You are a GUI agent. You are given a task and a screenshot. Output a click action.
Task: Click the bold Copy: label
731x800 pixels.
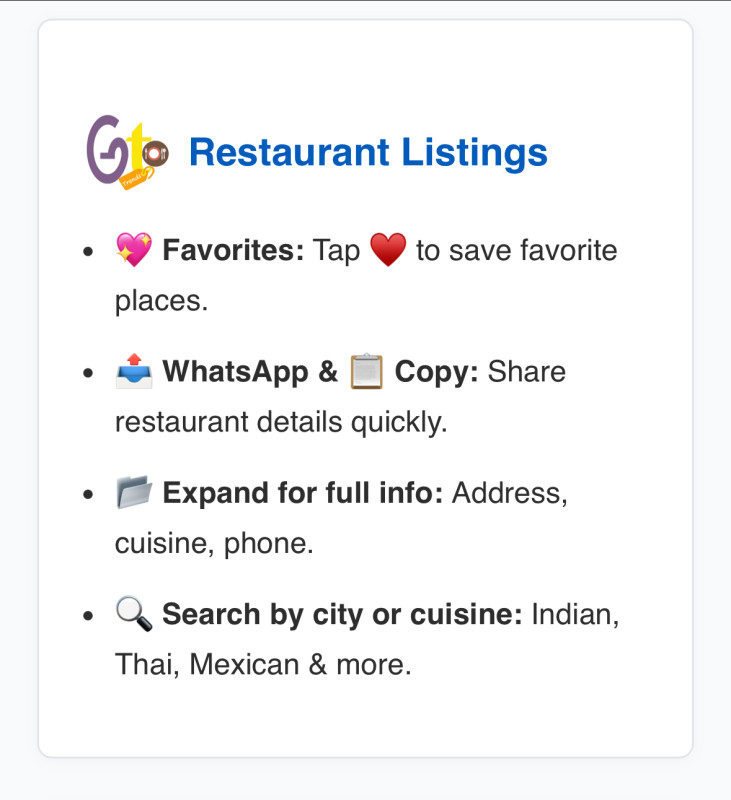(x=437, y=371)
